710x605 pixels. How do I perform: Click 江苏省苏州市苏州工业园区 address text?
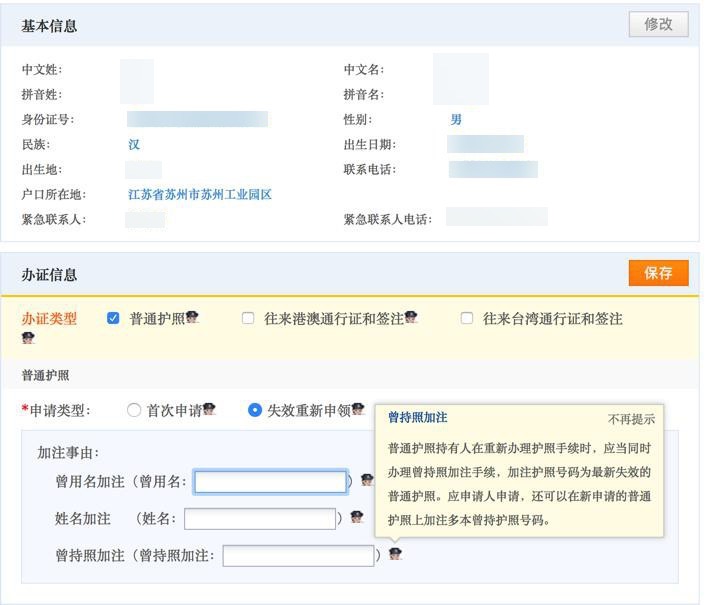click(200, 195)
